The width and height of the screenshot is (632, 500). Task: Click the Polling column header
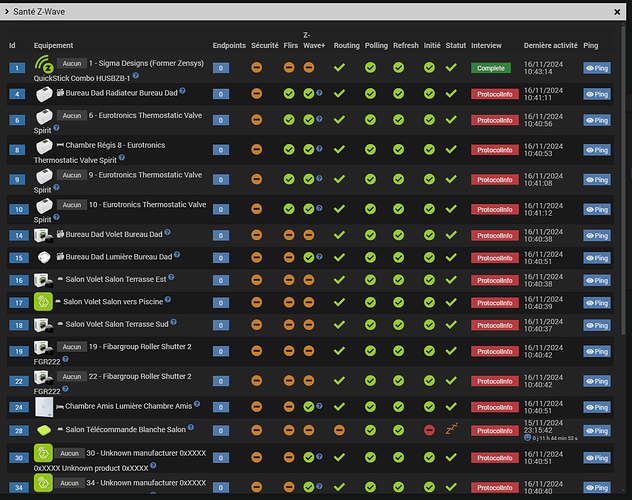(376, 46)
